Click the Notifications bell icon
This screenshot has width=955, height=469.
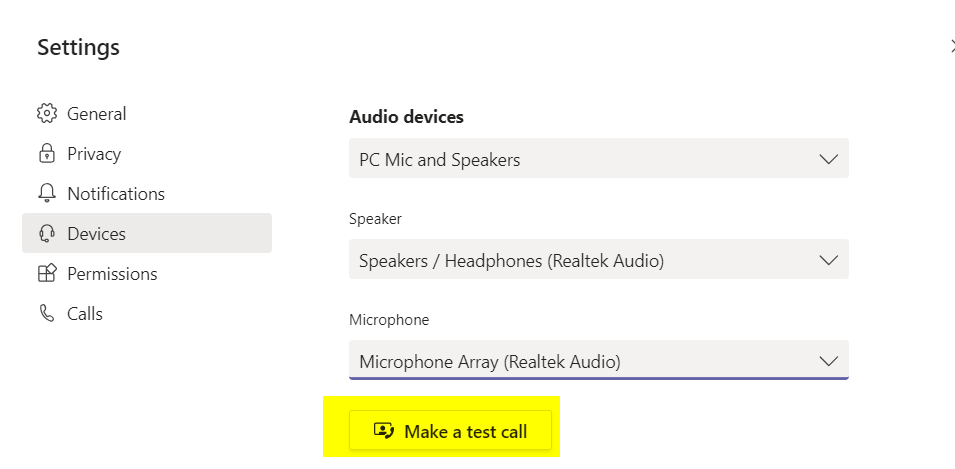pyautogui.click(x=47, y=194)
